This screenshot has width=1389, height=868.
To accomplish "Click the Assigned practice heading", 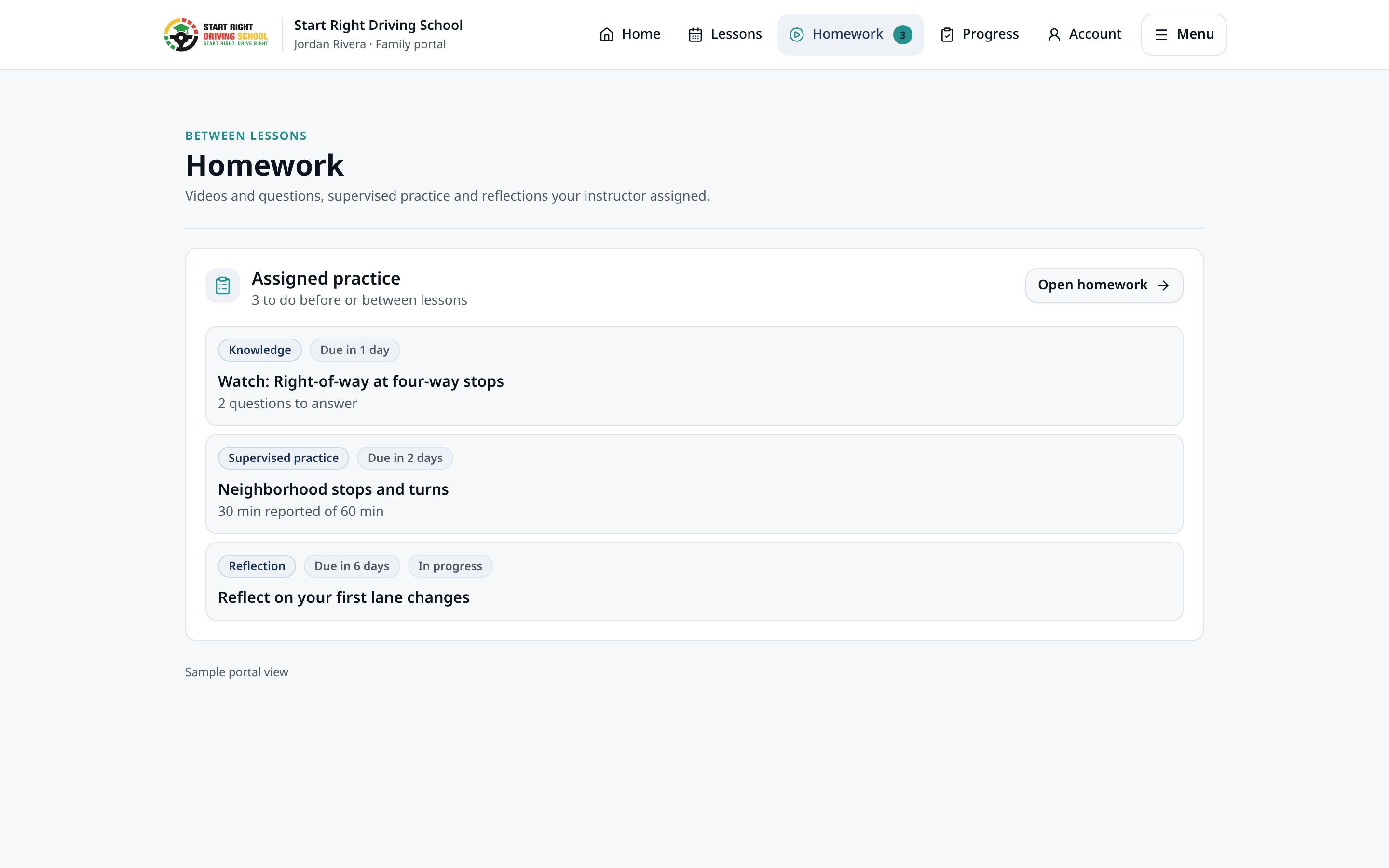I will (326, 278).
